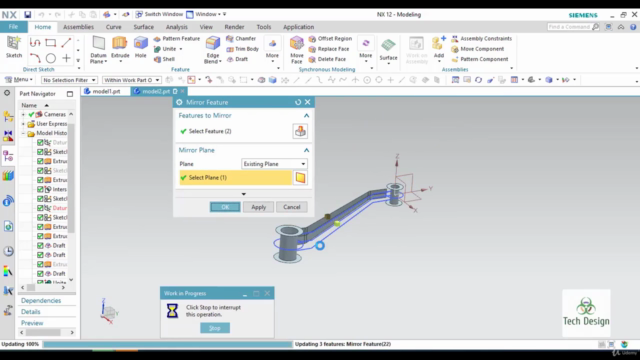Open the No Selection Filter dropdown
The width and height of the screenshot is (640, 360).
(69, 80)
